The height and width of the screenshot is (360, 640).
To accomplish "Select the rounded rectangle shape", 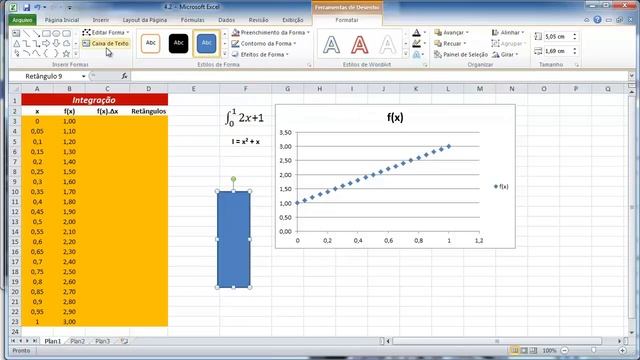I will [66, 33].
